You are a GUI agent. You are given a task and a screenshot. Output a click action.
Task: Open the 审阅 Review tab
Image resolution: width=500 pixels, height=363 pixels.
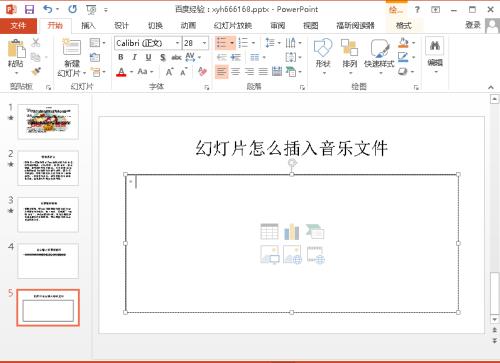pyautogui.click(x=278, y=25)
